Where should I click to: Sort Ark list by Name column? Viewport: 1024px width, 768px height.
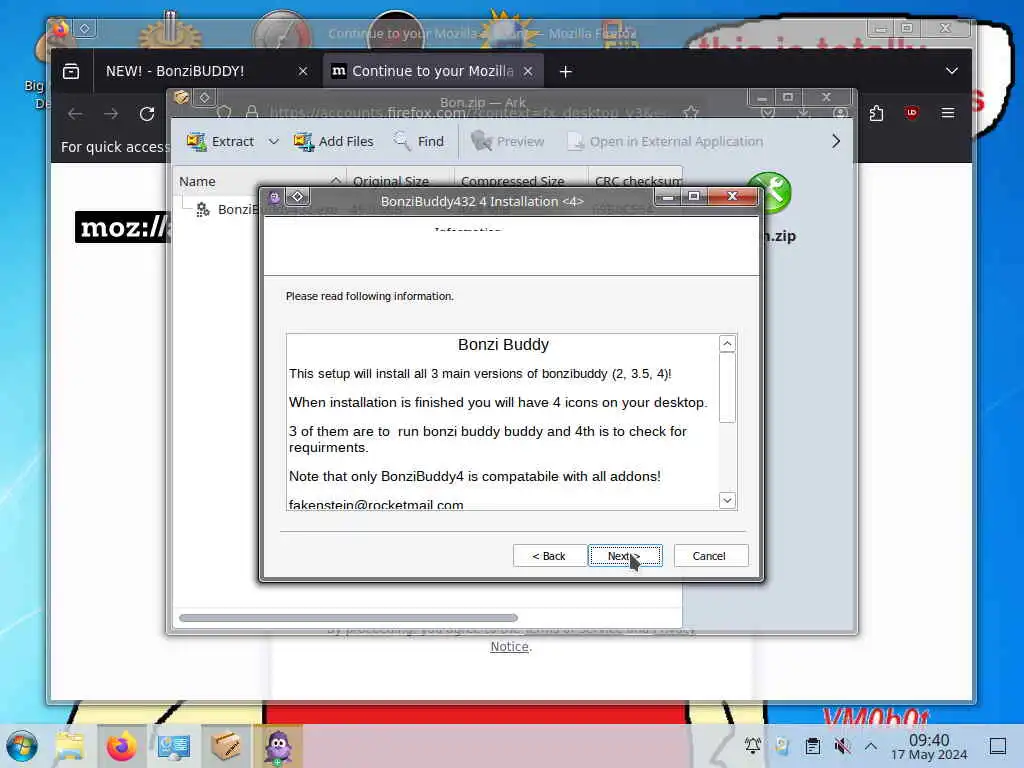(259, 181)
